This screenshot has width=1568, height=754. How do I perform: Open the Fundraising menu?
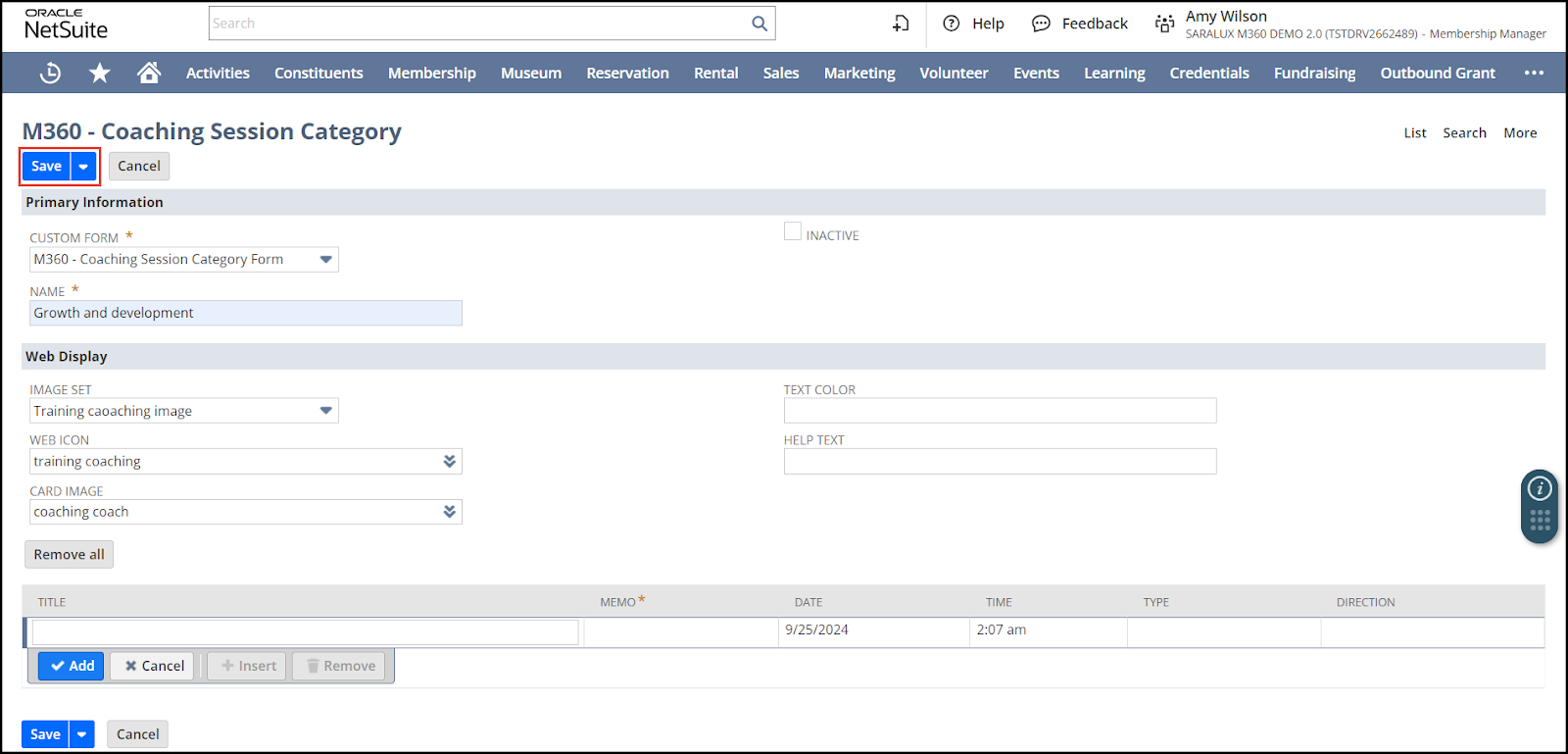click(1314, 73)
